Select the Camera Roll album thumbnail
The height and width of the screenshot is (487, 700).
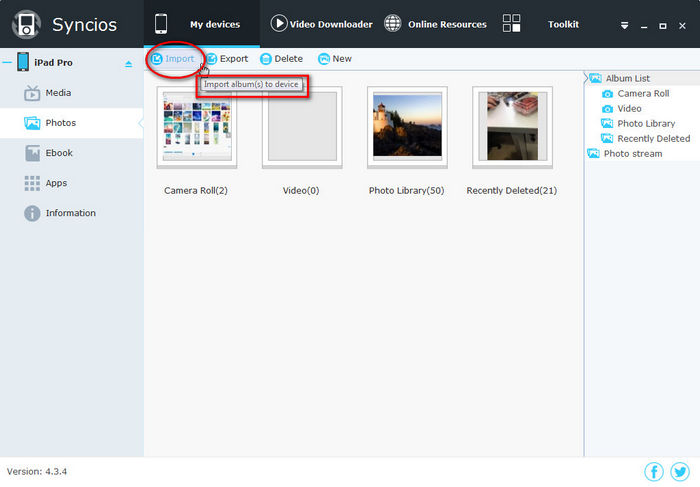pyautogui.click(x=197, y=127)
